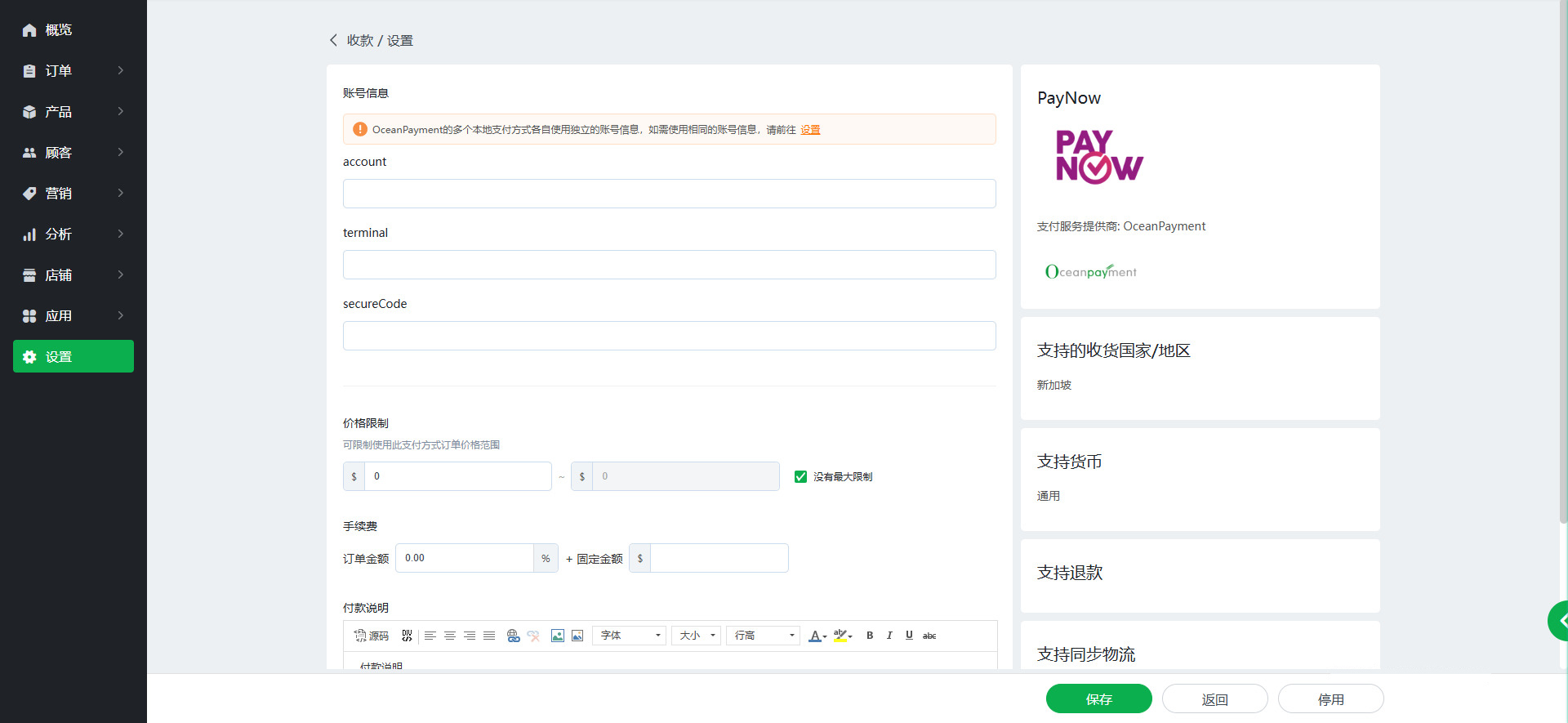Click the center align icon in editor
The width and height of the screenshot is (1568, 723).
click(x=450, y=636)
